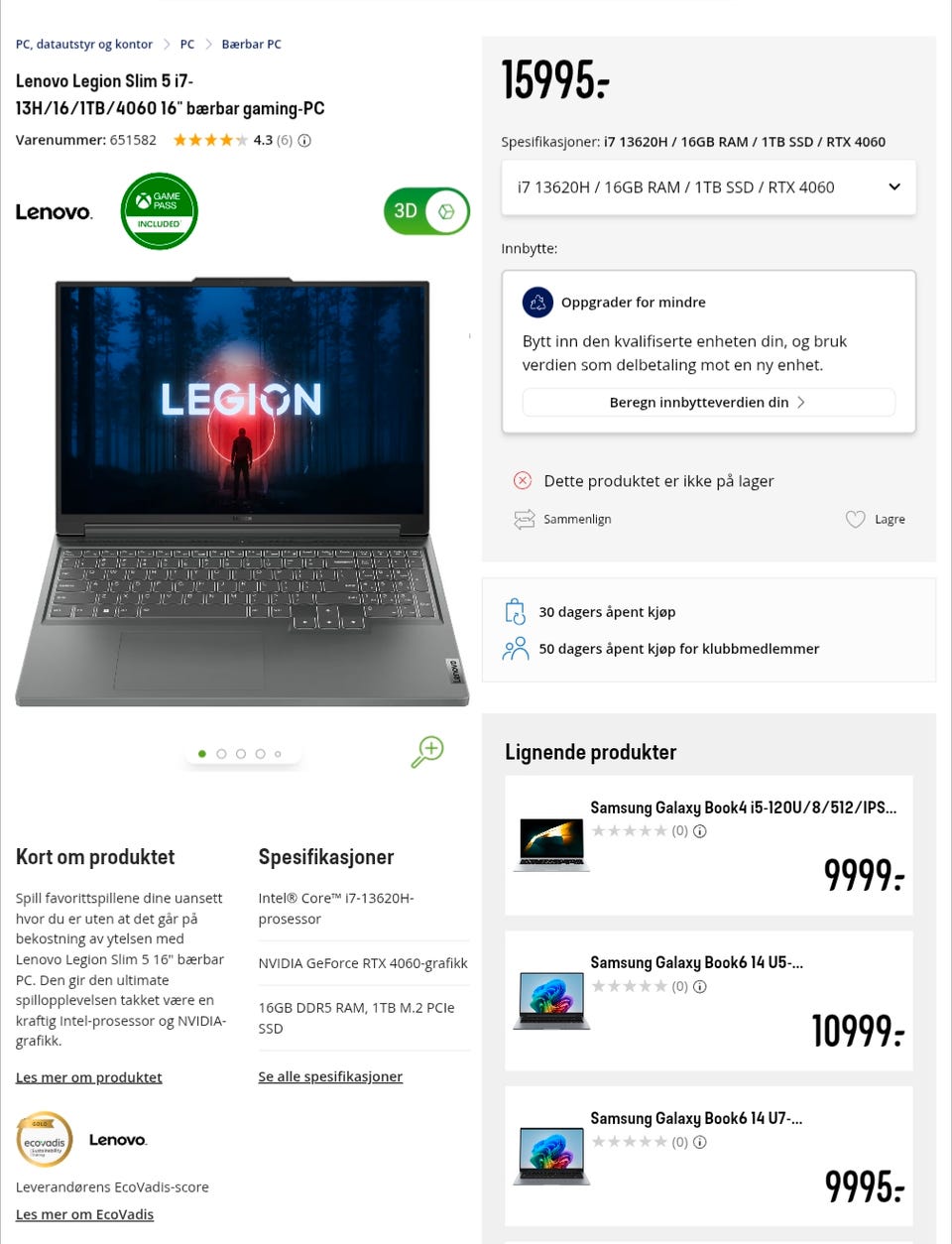Screen dimensions: 952x1244
Task: Click the Oppgrader for mindre recycle icon
Action: 537,303
